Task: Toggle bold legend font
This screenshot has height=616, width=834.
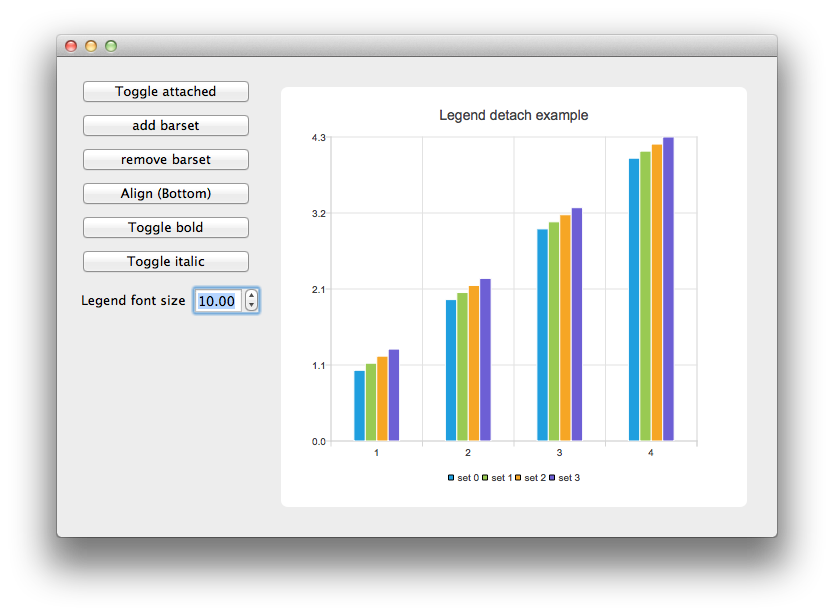Action: point(165,228)
